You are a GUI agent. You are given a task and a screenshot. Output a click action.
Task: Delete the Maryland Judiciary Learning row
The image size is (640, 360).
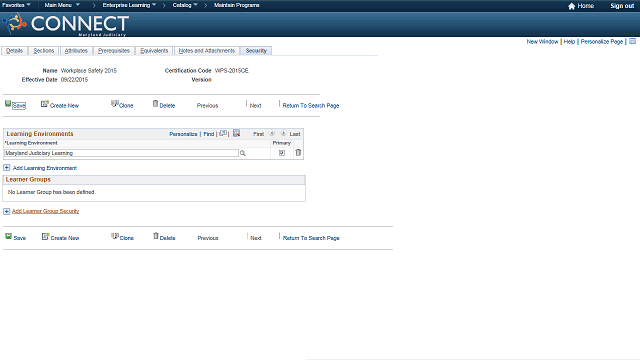298,152
